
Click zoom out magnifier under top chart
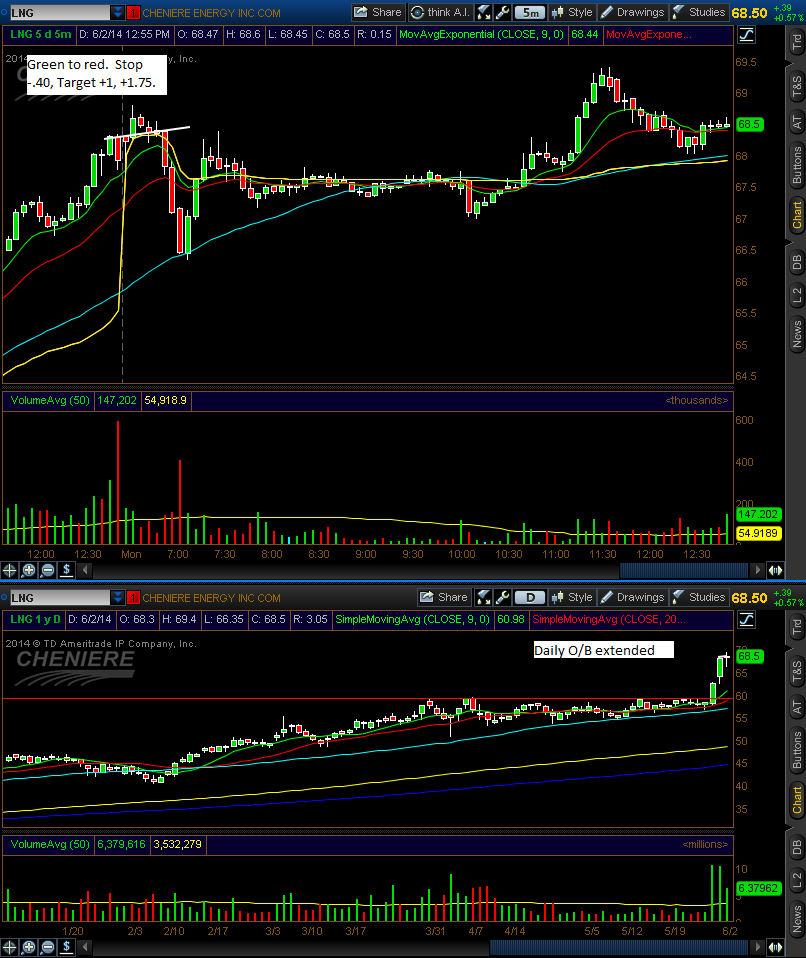tap(47, 571)
